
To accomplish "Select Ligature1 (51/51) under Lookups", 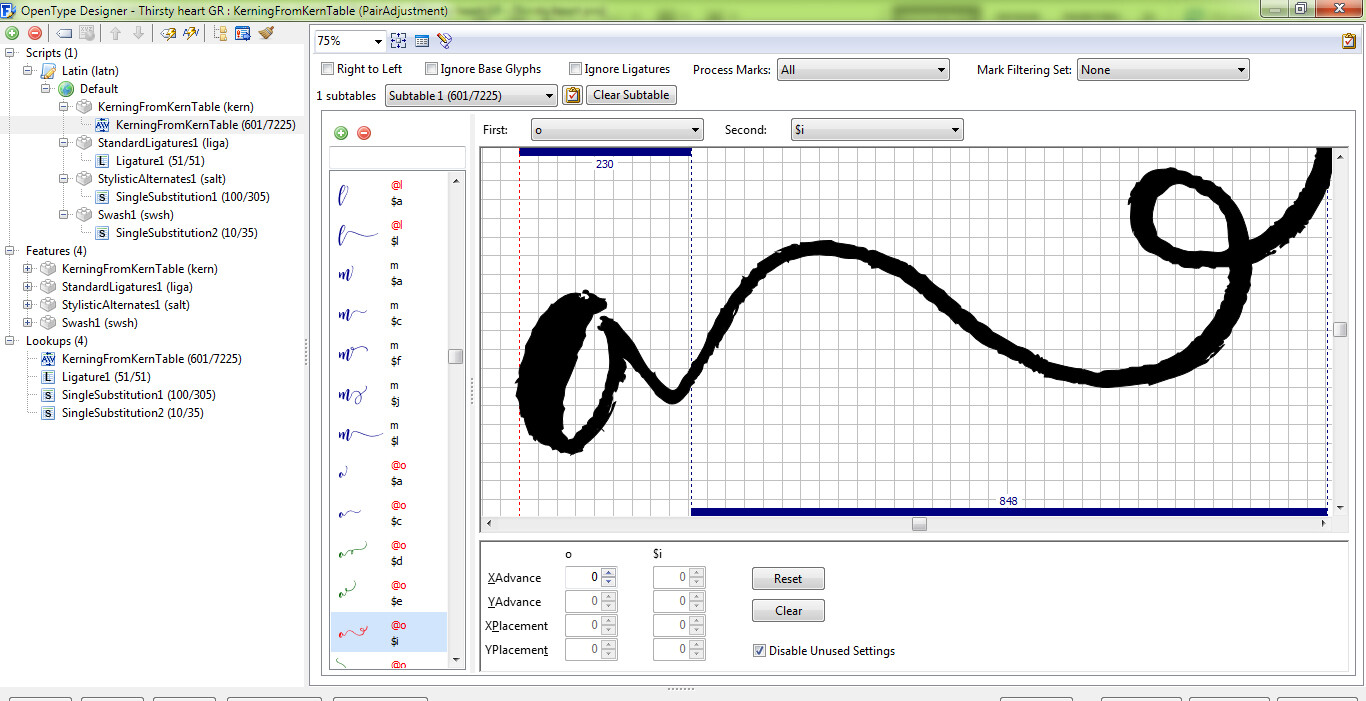I will click(106, 377).
